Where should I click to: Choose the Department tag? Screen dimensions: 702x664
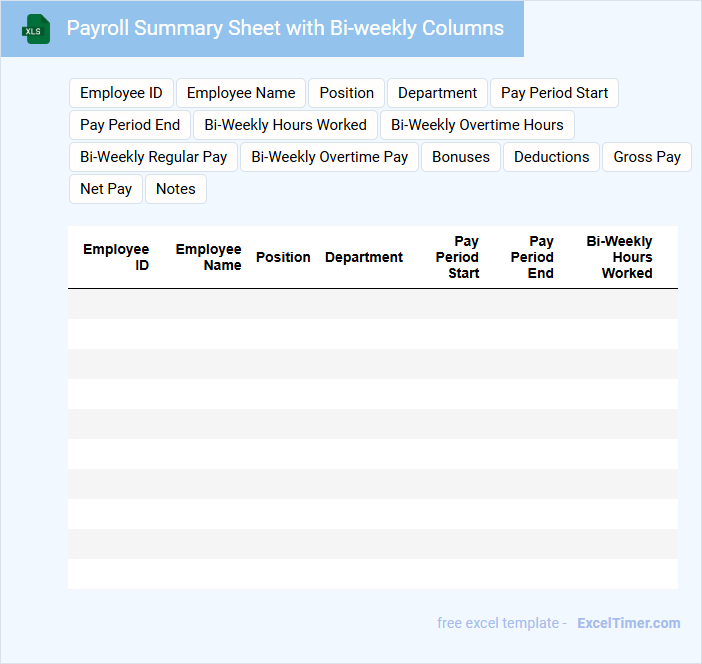[x=437, y=93]
